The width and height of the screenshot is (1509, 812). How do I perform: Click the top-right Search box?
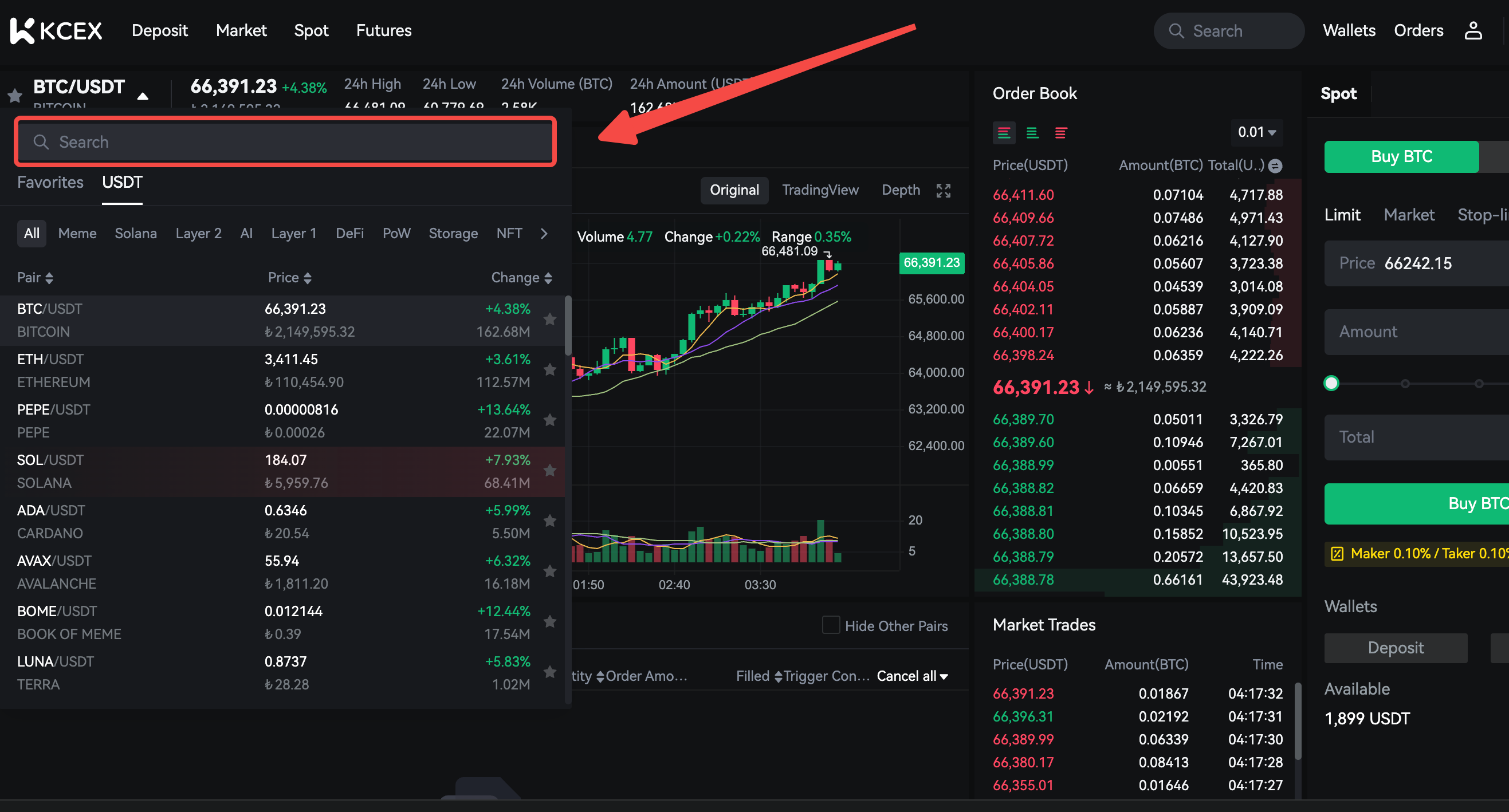point(1228,31)
